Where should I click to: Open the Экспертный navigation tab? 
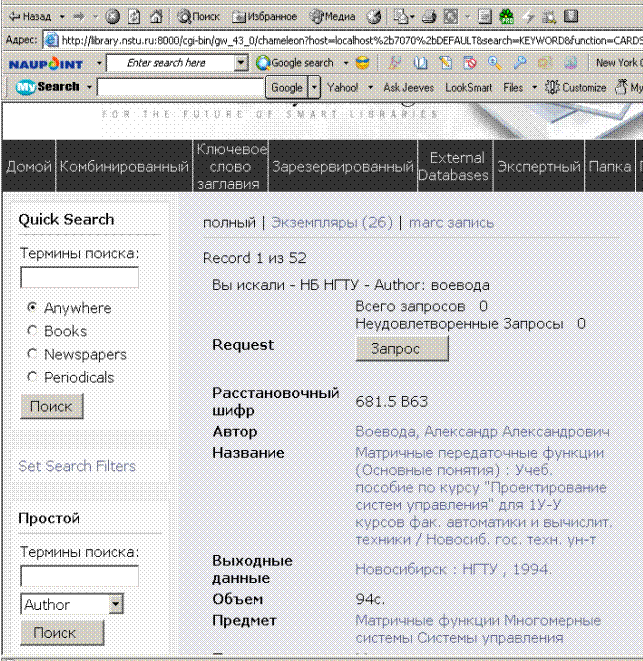tap(539, 167)
